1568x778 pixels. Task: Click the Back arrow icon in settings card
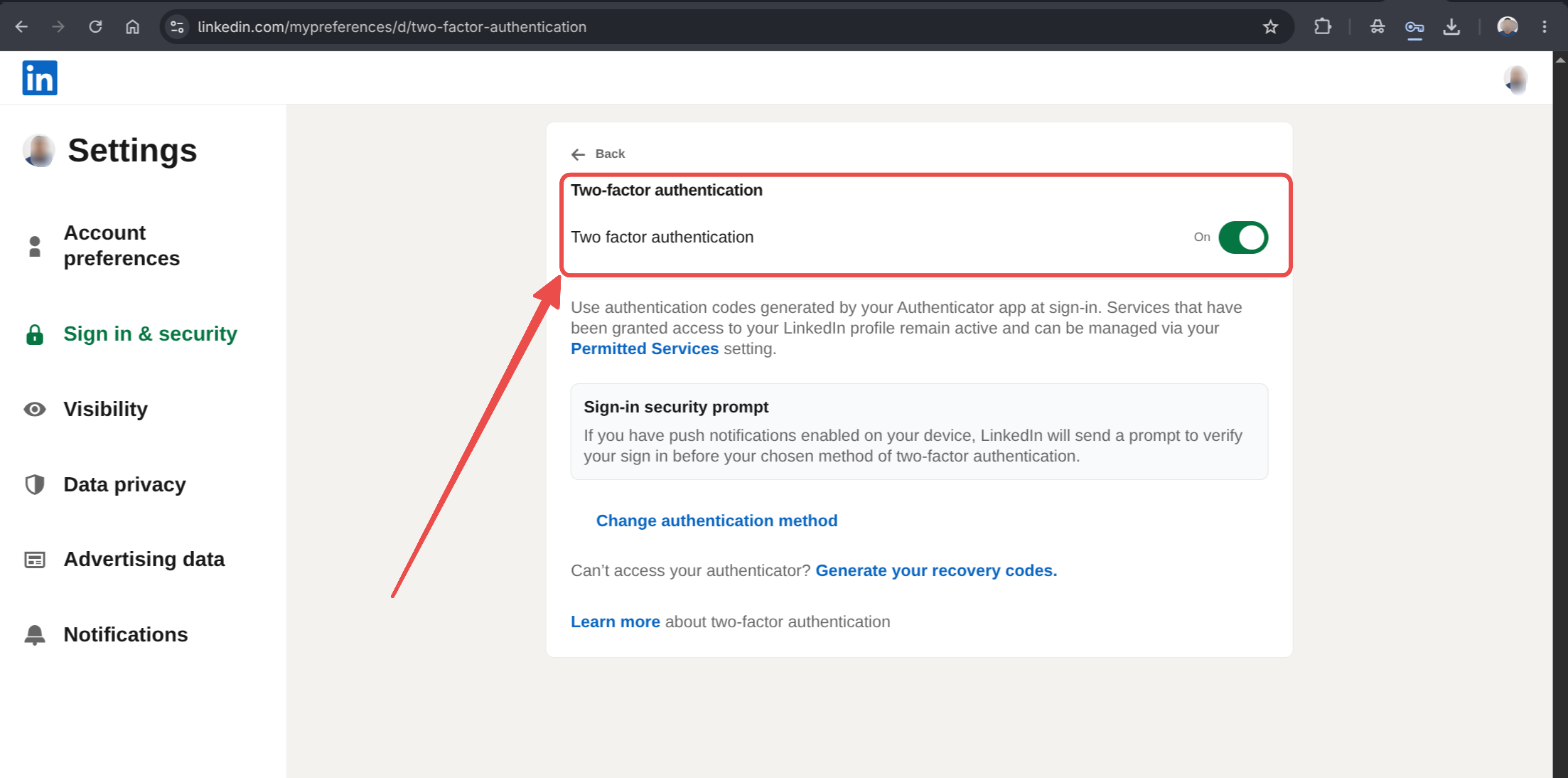click(x=579, y=154)
